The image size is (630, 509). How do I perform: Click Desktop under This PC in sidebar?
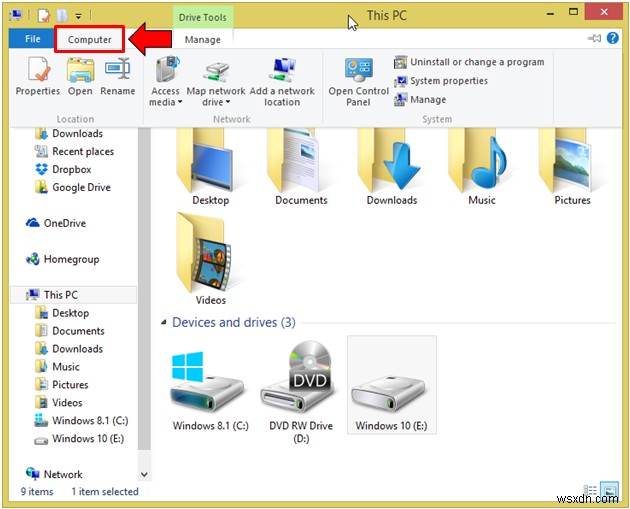[x=62, y=313]
